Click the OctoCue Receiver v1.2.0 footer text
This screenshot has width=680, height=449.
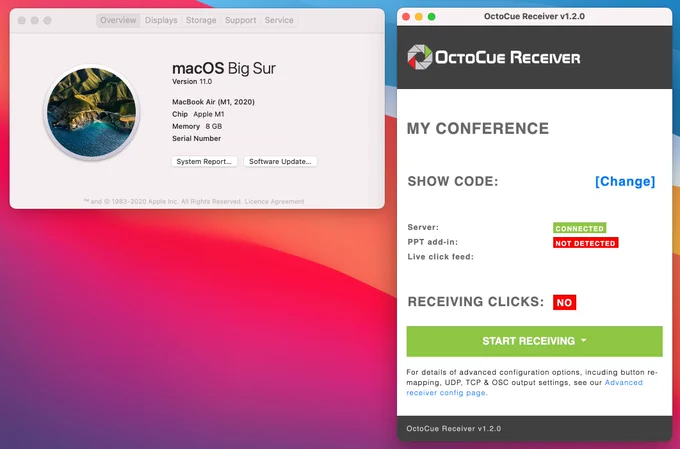click(454, 429)
